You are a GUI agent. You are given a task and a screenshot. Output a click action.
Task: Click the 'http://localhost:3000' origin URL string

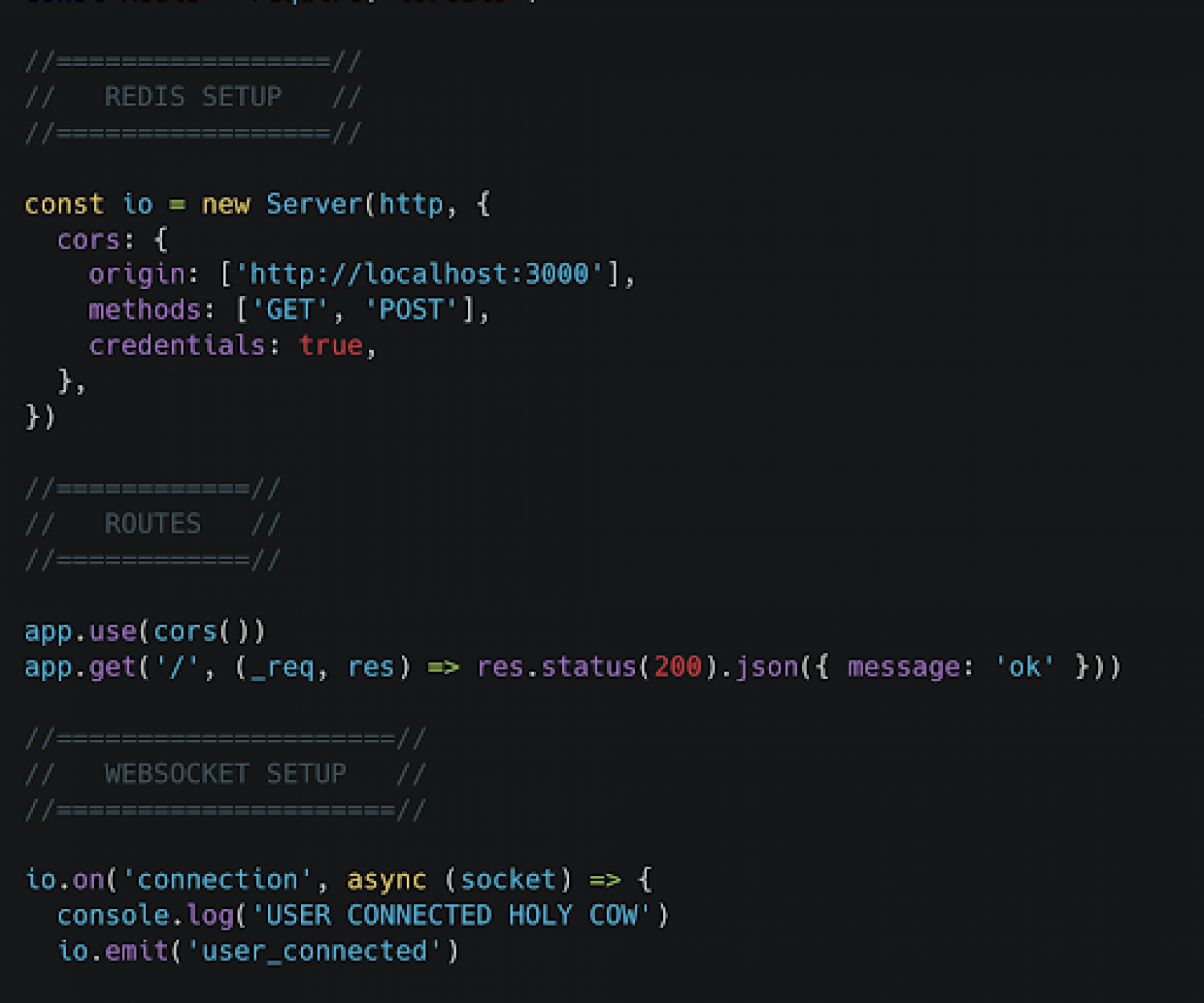coord(418,274)
